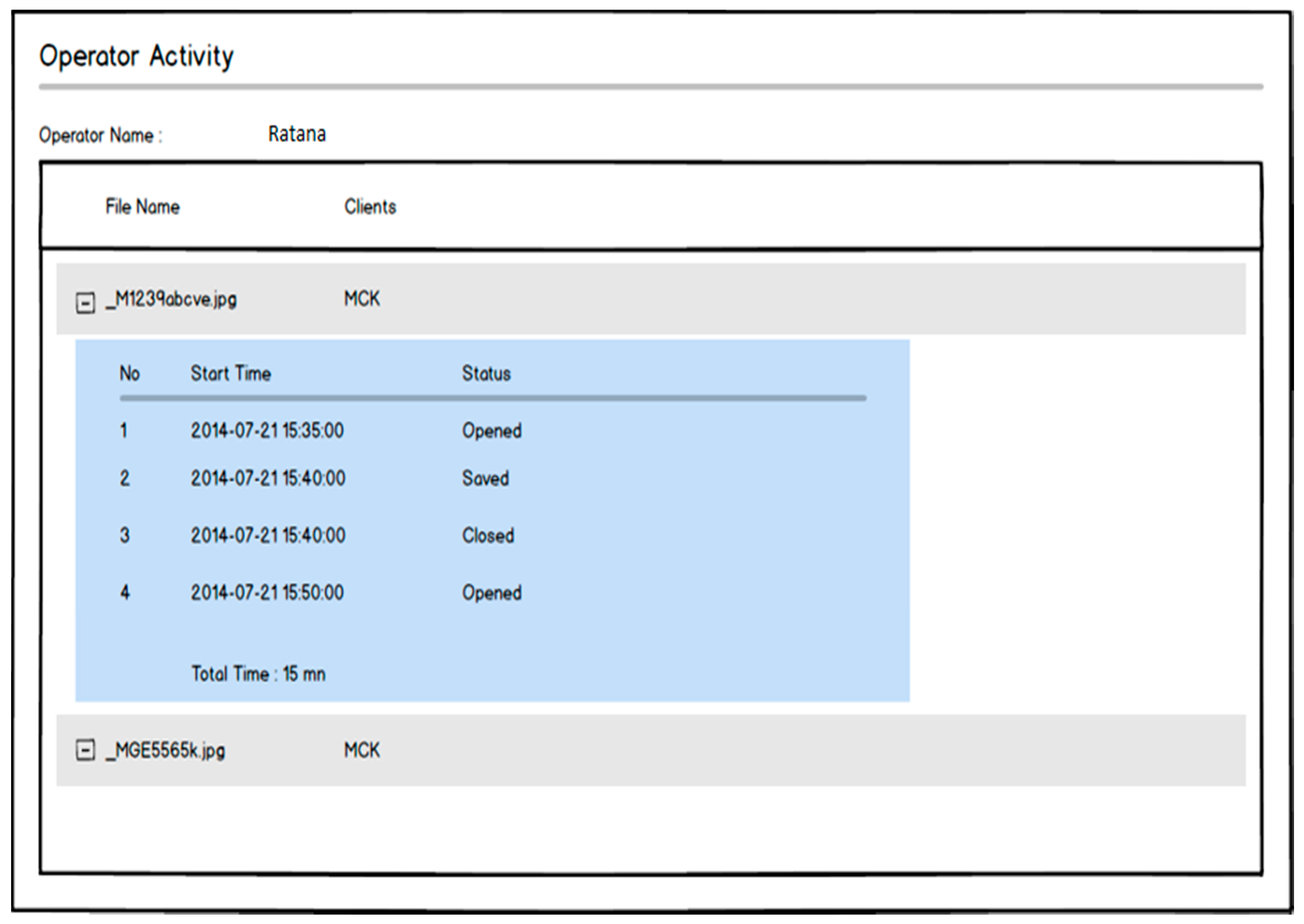Image resolution: width=1304 pixels, height=924 pixels.
Task: Click MCK client of _M1239abcve.jpg
Action: [362, 299]
